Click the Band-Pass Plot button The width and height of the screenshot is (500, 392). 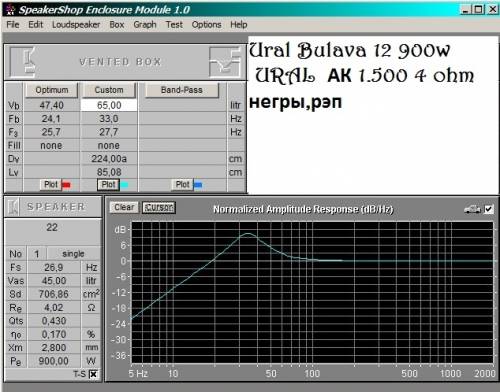pos(182,185)
